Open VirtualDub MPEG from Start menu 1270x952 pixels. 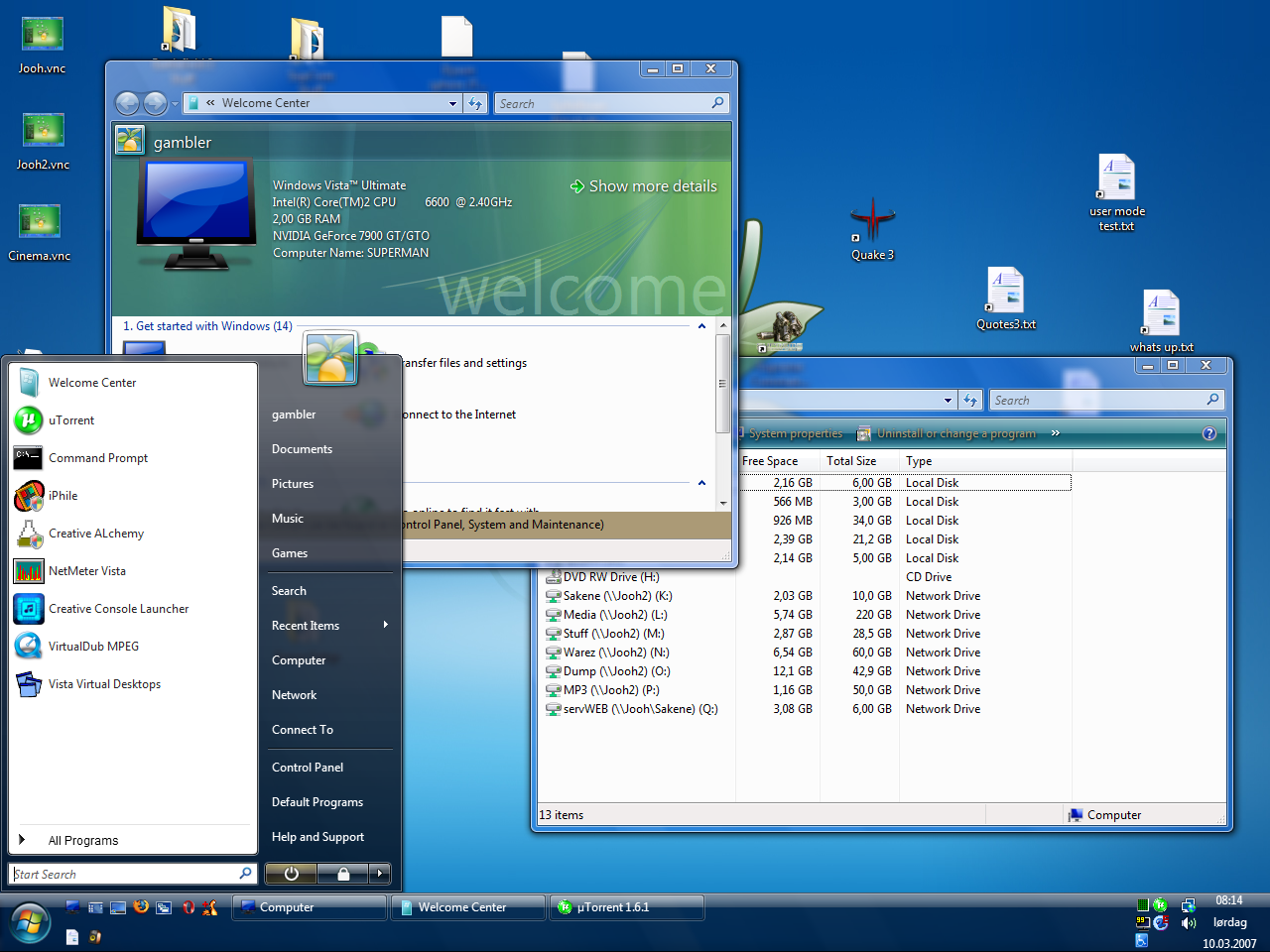(x=133, y=647)
